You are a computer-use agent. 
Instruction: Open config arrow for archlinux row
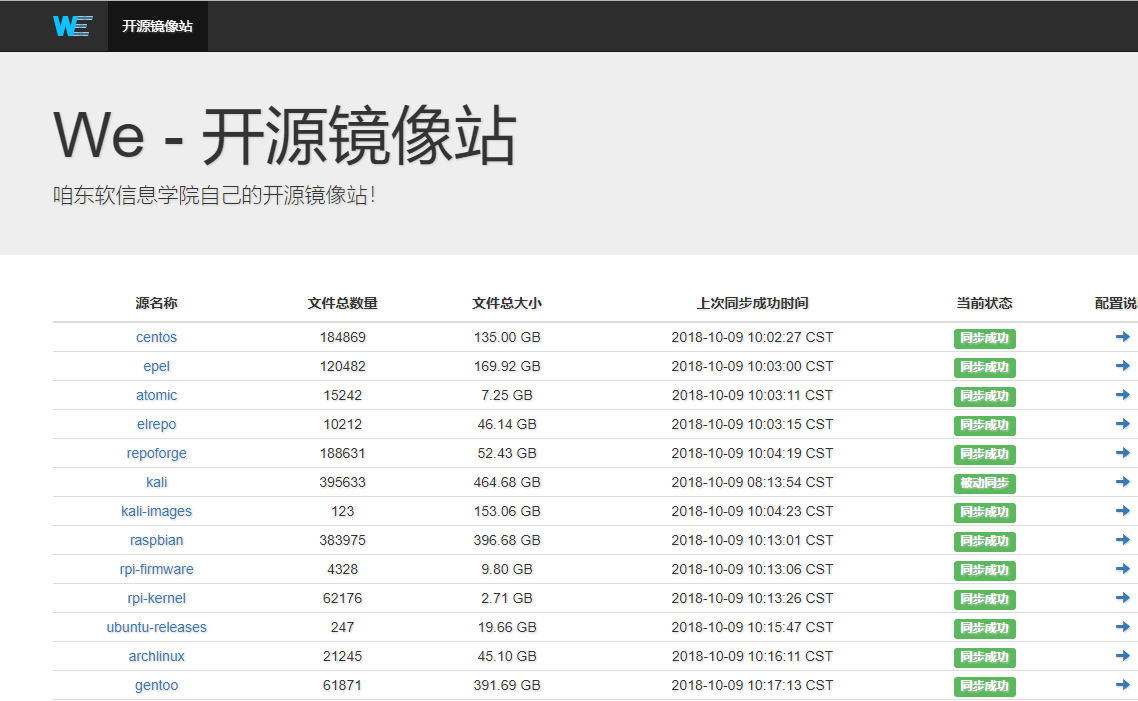(1123, 656)
